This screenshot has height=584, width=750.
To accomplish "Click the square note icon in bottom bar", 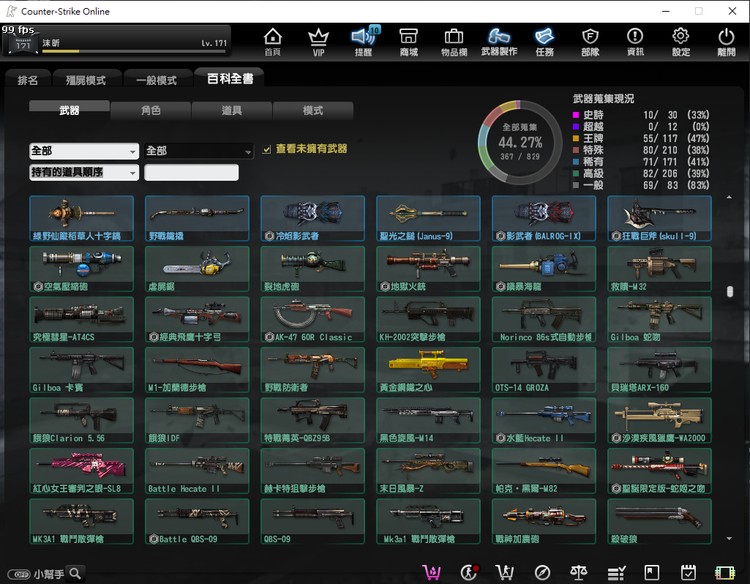I will [652, 573].
